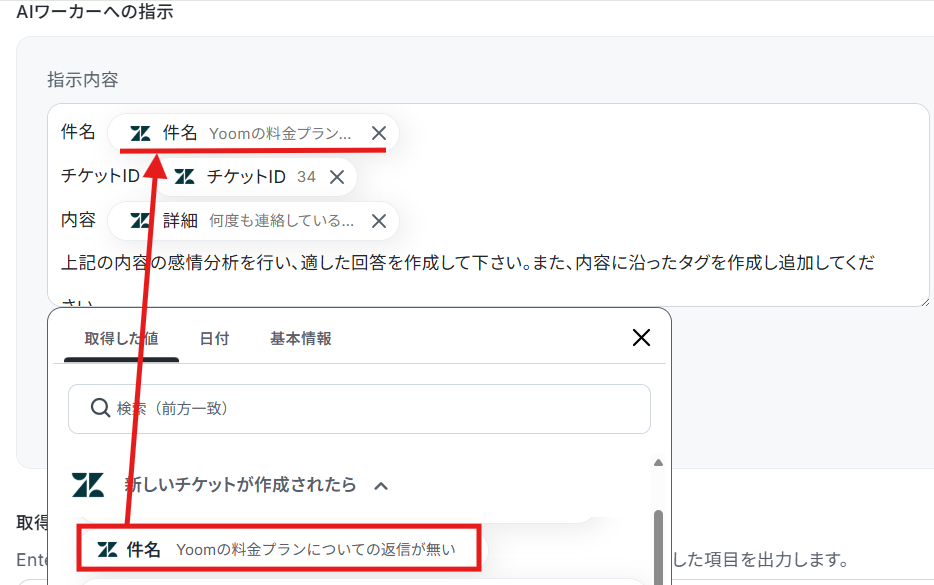Click the popup list scrollbar thumb
Image resolution: width=934 pixels, height=585 pixels.
pos(658,546)
